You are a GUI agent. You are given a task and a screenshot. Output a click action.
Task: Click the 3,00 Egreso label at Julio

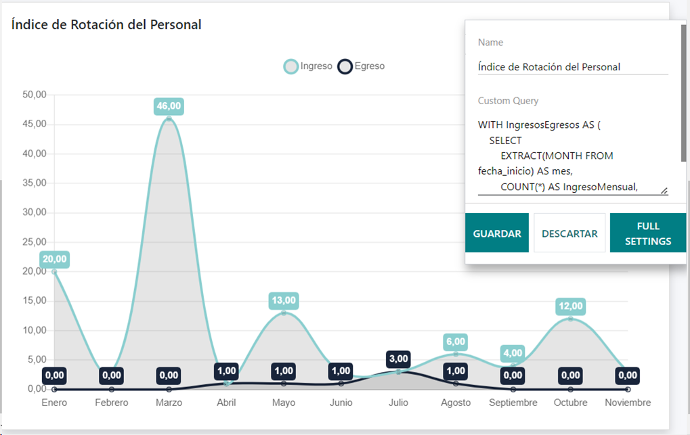coord(399,358)
